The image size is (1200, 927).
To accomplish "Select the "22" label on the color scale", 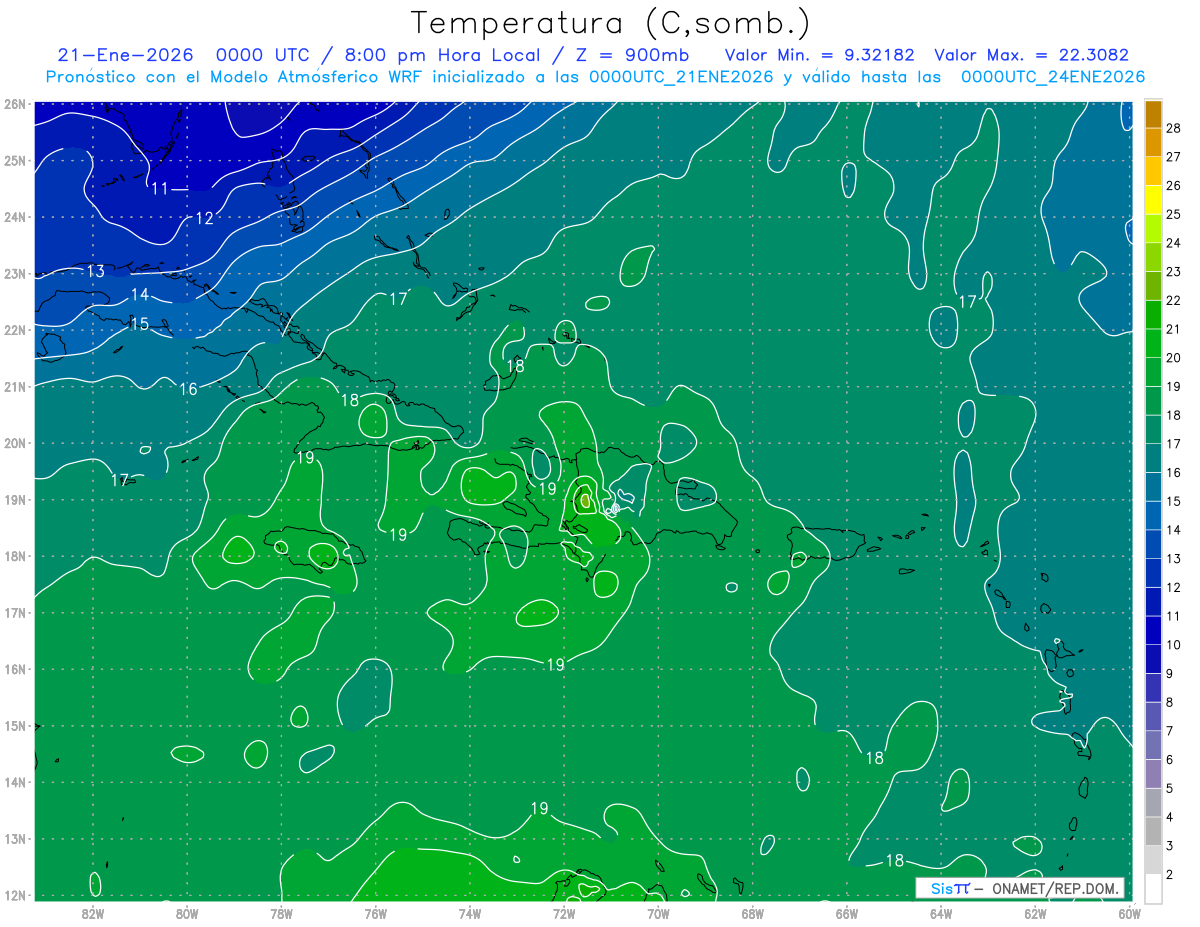I will (1174, 300).
